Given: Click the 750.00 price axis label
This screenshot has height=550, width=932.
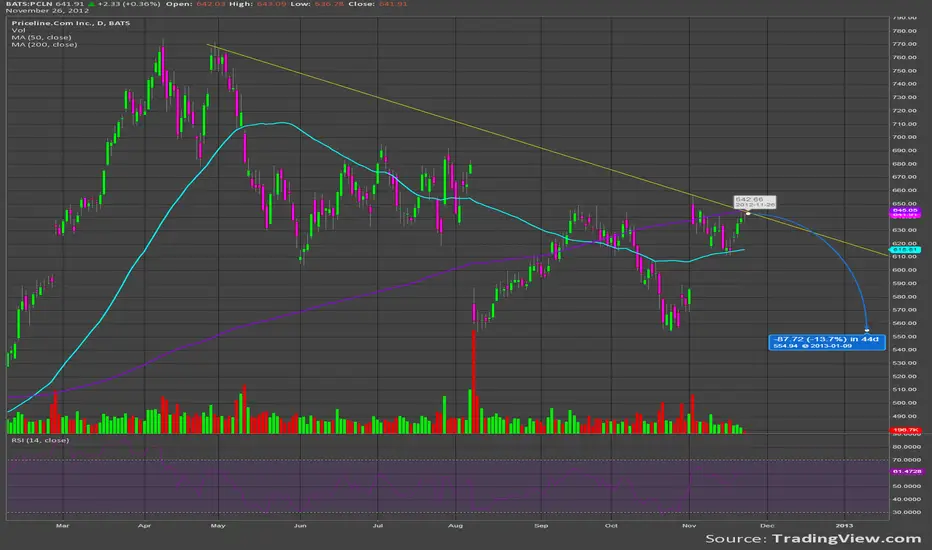Looking at the screenshot, I should coord(904,71).
